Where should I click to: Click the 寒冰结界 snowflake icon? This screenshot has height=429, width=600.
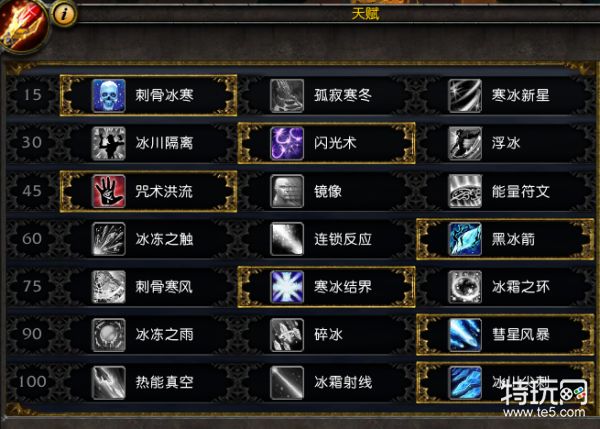287,287
